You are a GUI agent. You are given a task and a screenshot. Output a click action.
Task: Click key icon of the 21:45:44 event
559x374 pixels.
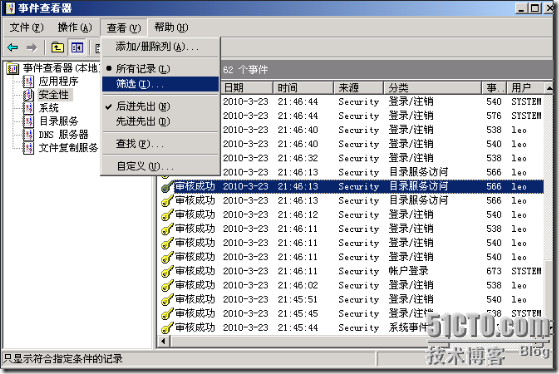[167, 328]
